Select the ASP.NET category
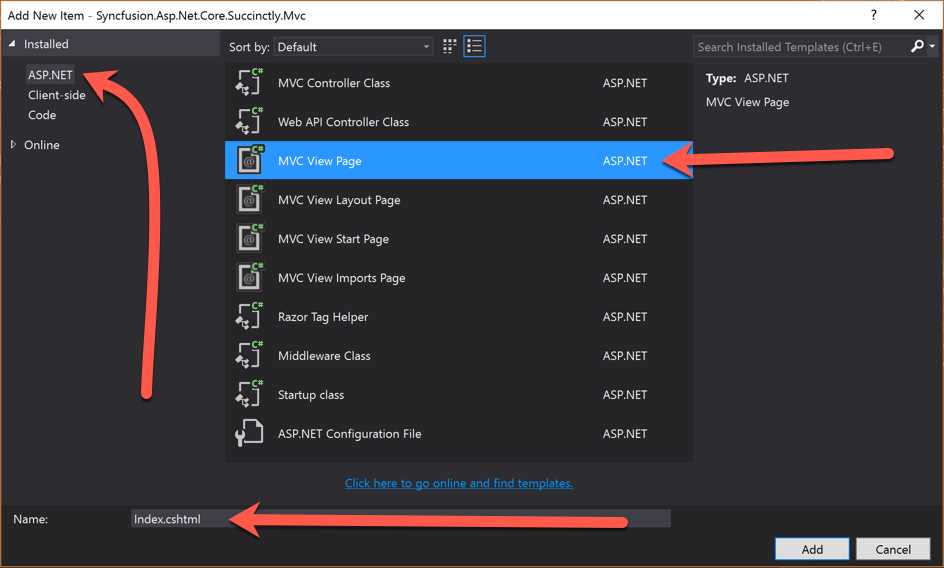This screenshot has height=568, width=944. click(50, 75)
